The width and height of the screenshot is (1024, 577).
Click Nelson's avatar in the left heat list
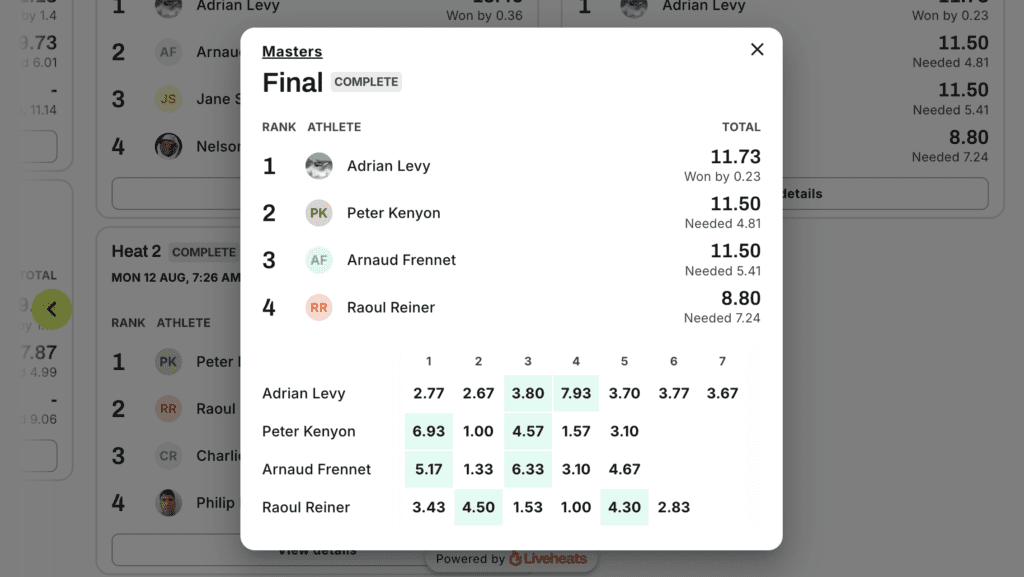(169, 146)
